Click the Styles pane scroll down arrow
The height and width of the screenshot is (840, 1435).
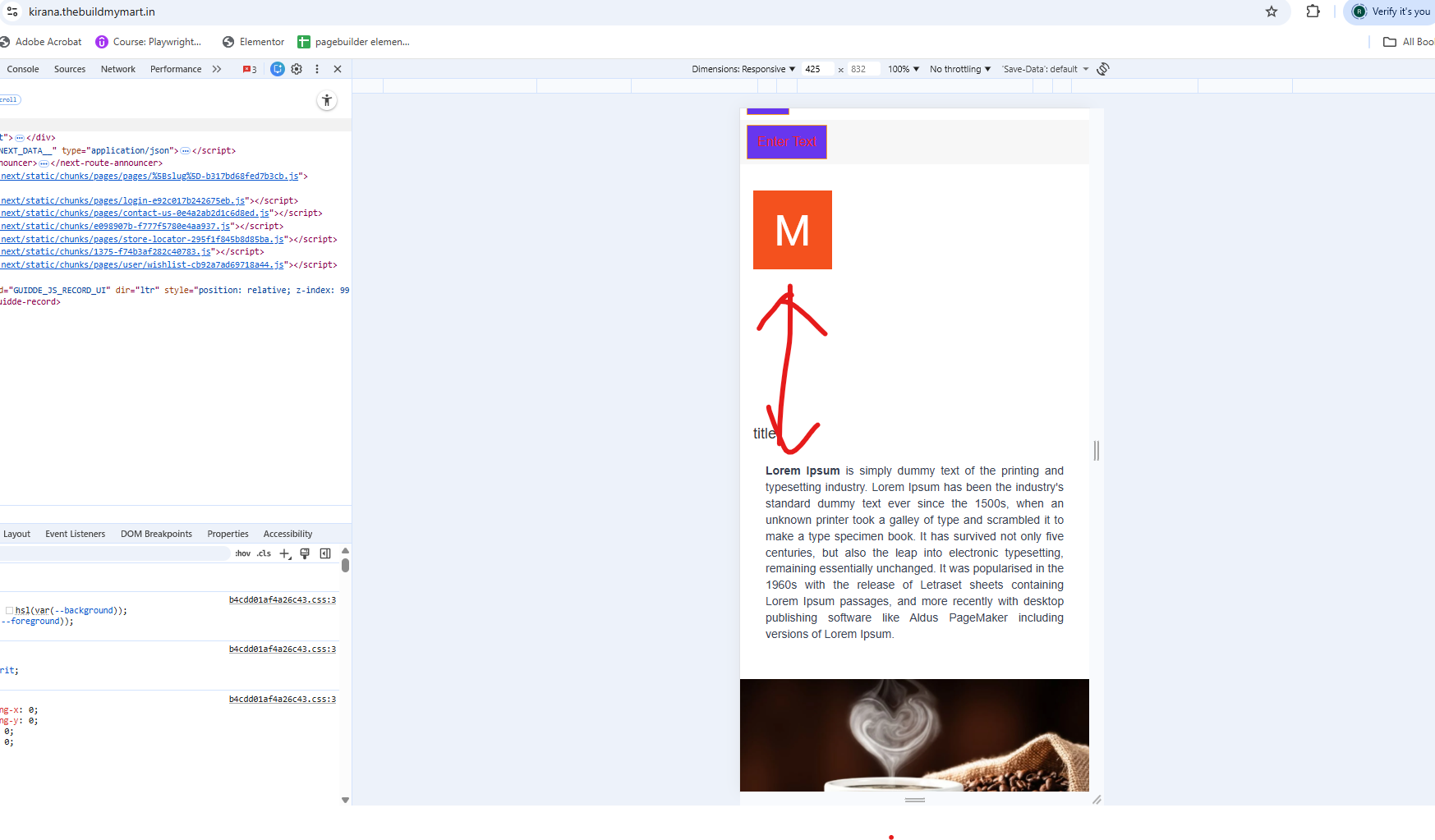[x=346, y=800]
